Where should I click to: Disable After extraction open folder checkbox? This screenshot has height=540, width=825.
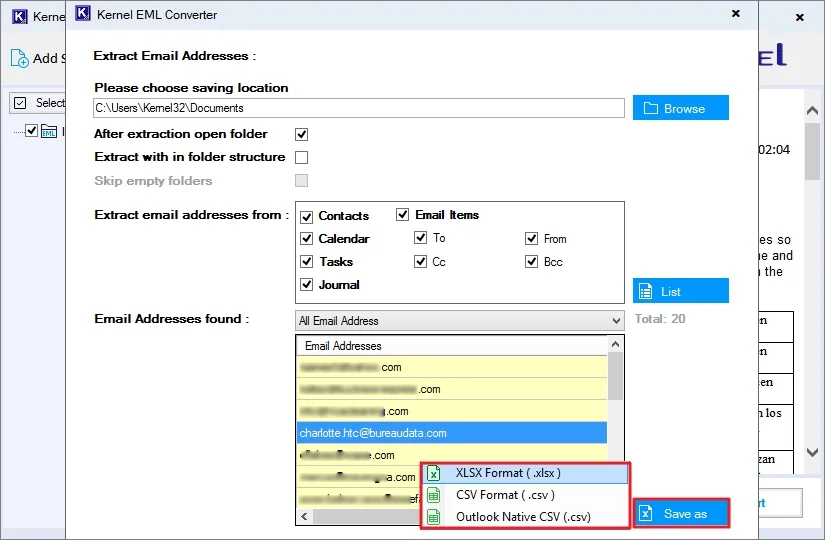click(x=301, y=134)
